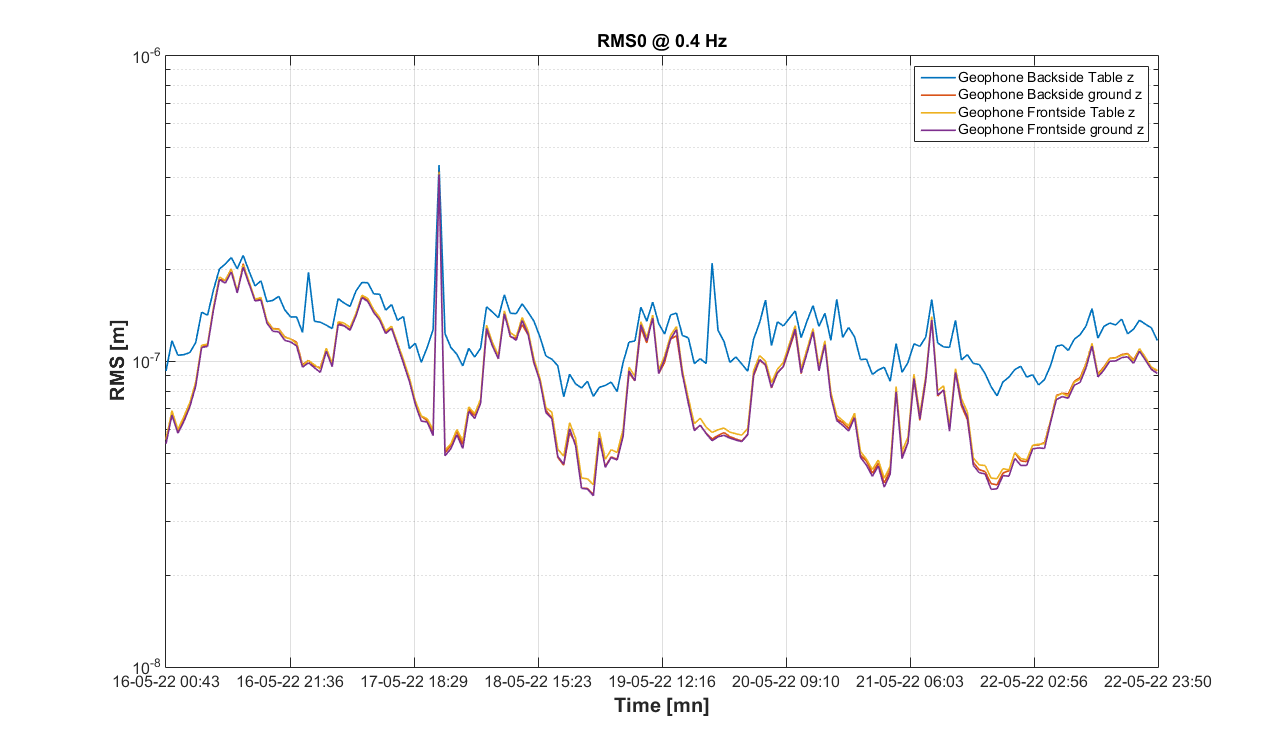The image size is (1280, 750).
Task: Click the x-axis label "Time [mn]"
Action: point(662,706)
